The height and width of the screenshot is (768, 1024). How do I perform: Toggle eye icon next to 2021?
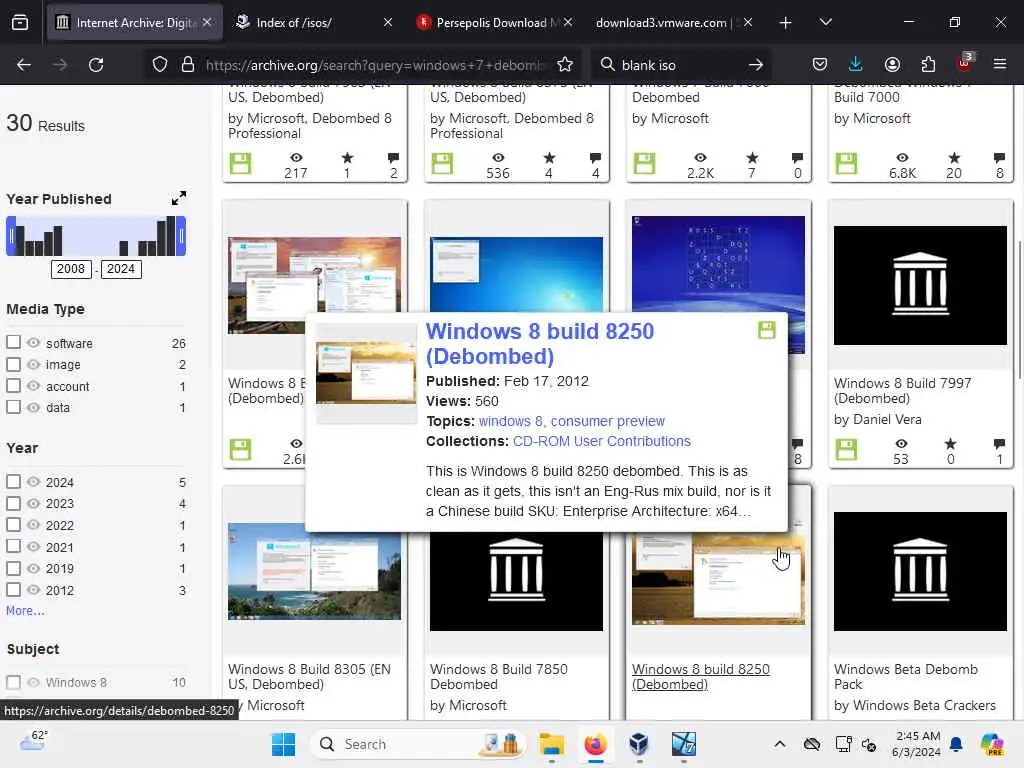33,547
